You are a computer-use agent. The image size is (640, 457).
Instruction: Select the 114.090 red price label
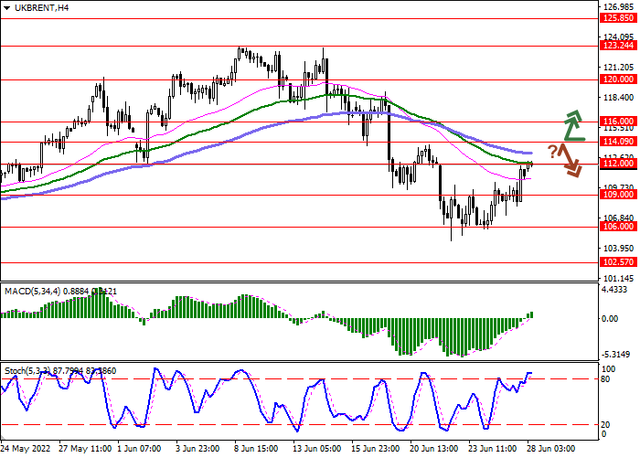pos(619,142)
